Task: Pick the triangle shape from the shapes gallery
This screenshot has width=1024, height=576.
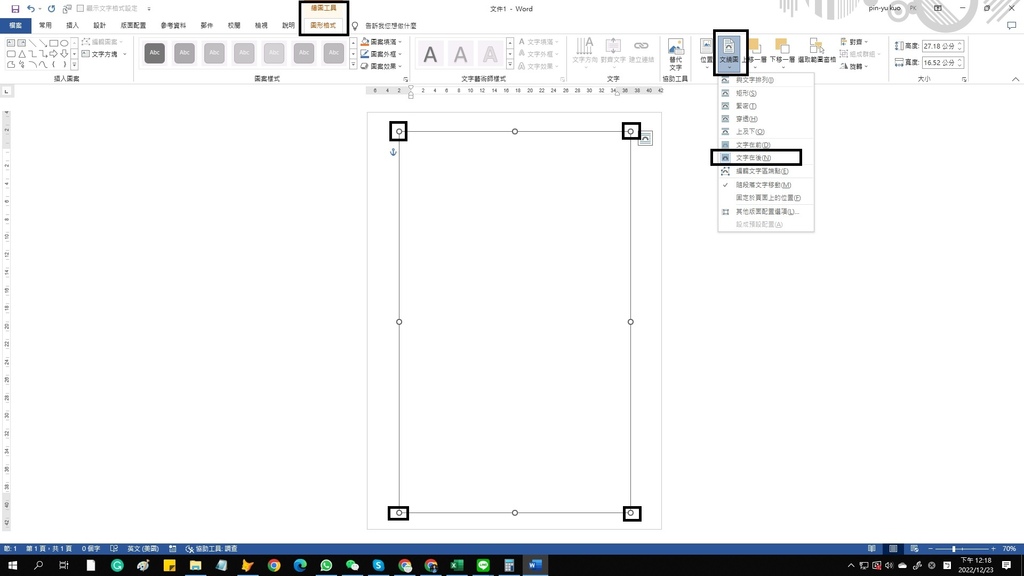Action: (x=22, y=54)
